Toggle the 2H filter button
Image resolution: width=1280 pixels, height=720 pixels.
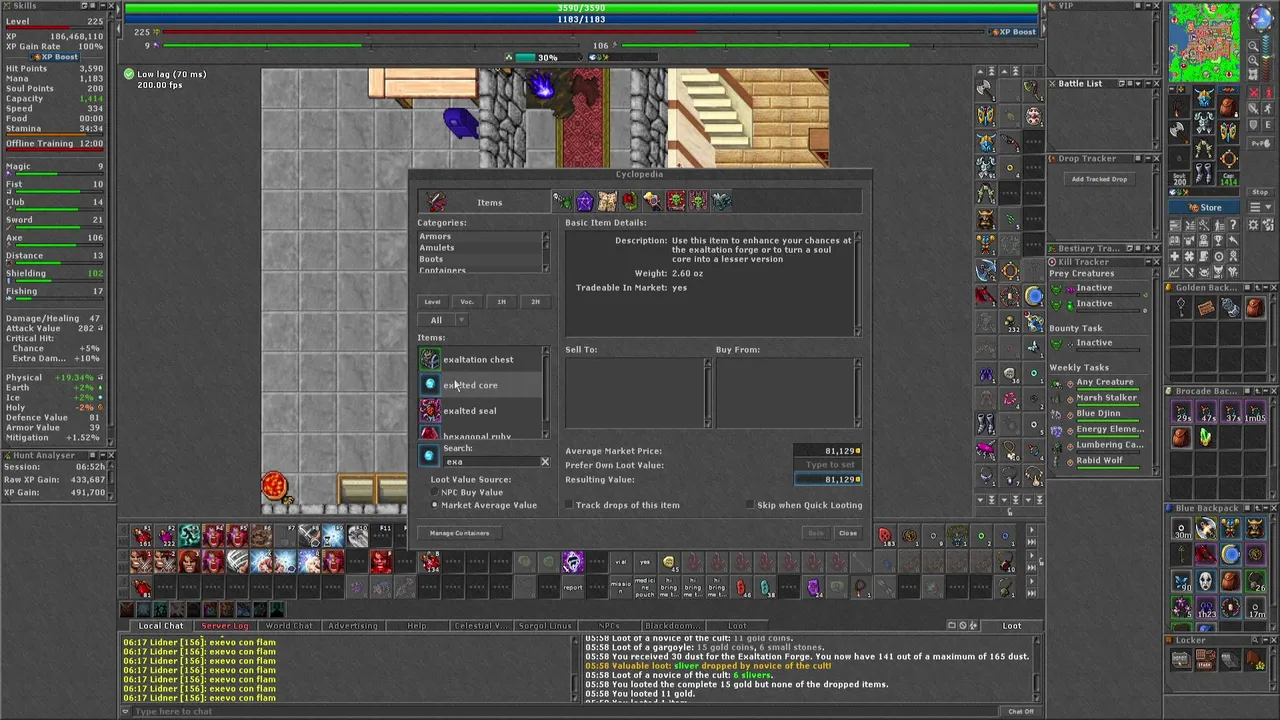(535, 301)
